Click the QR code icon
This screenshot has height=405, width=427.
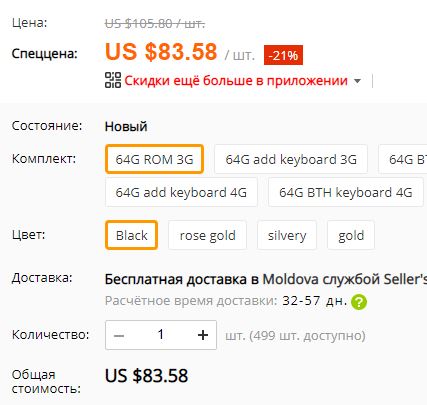[113, 80]
